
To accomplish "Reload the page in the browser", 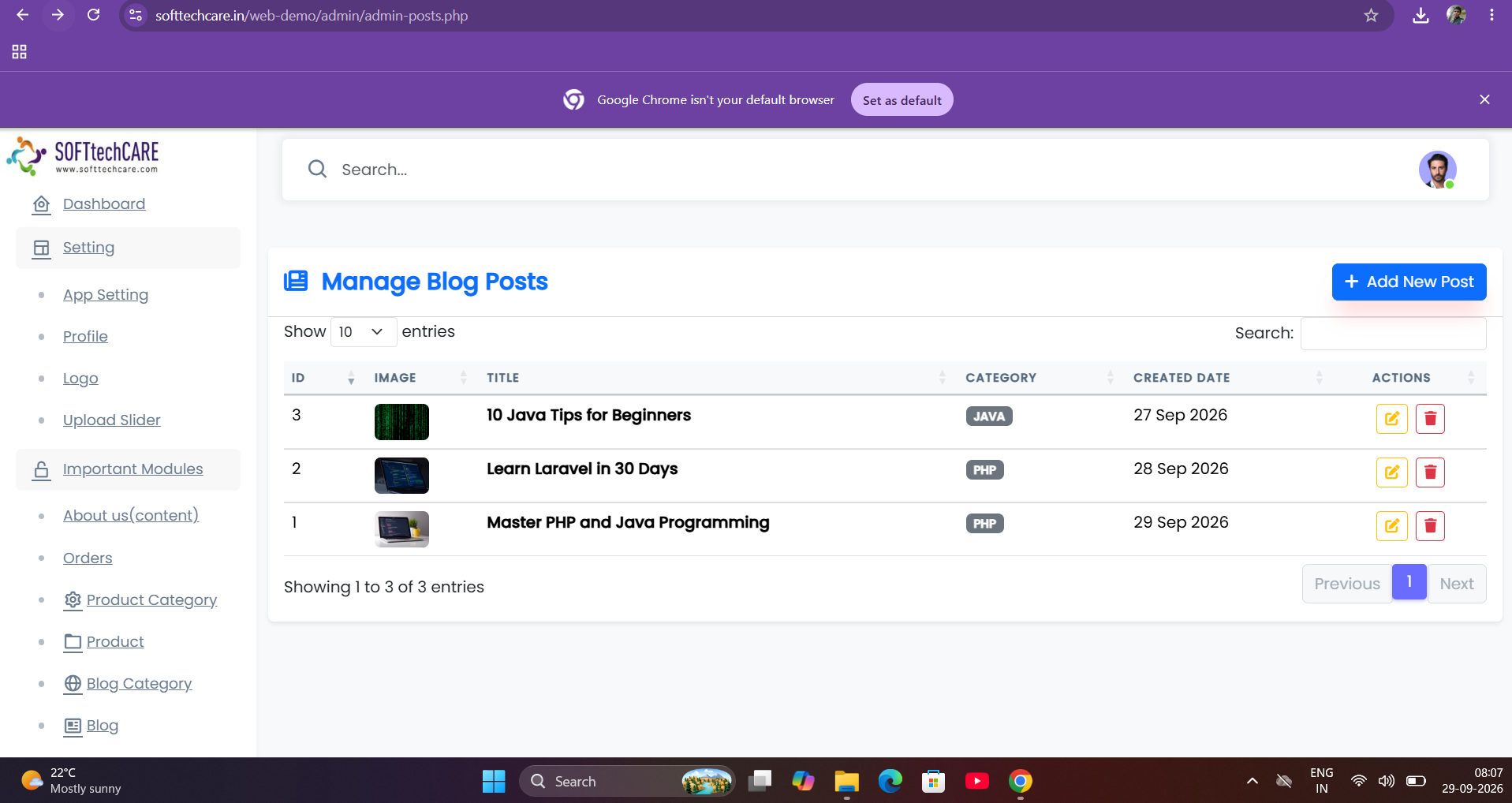I will click(x=93, y=15).
